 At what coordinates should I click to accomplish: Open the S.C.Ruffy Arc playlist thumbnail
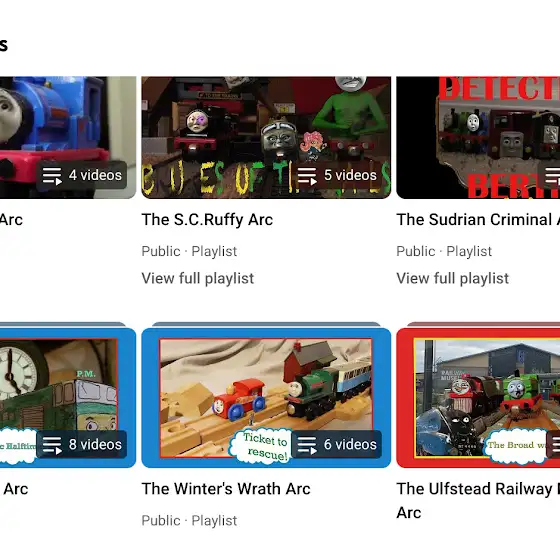coord(266,138)
